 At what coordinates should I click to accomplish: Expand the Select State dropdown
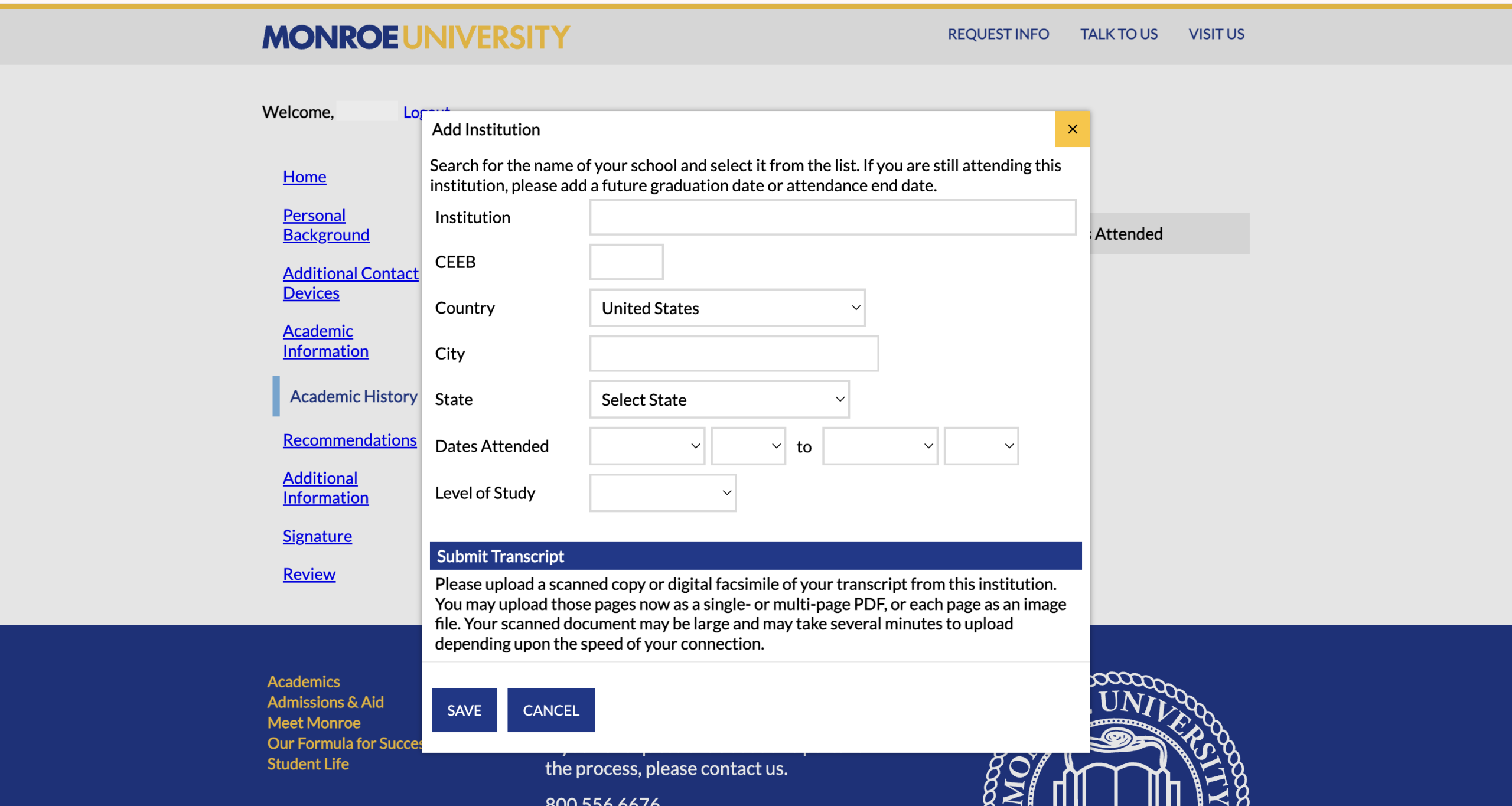[719, 400]
